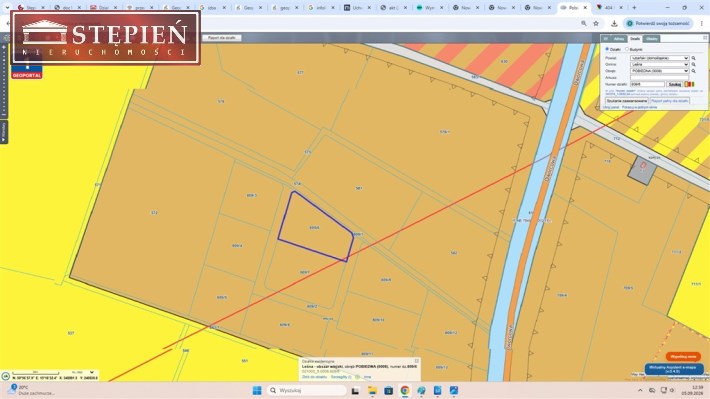The height and width of the screenshot is (399, 710).
Task: Switch to the first tab in search panel
Action: [606, 39]
